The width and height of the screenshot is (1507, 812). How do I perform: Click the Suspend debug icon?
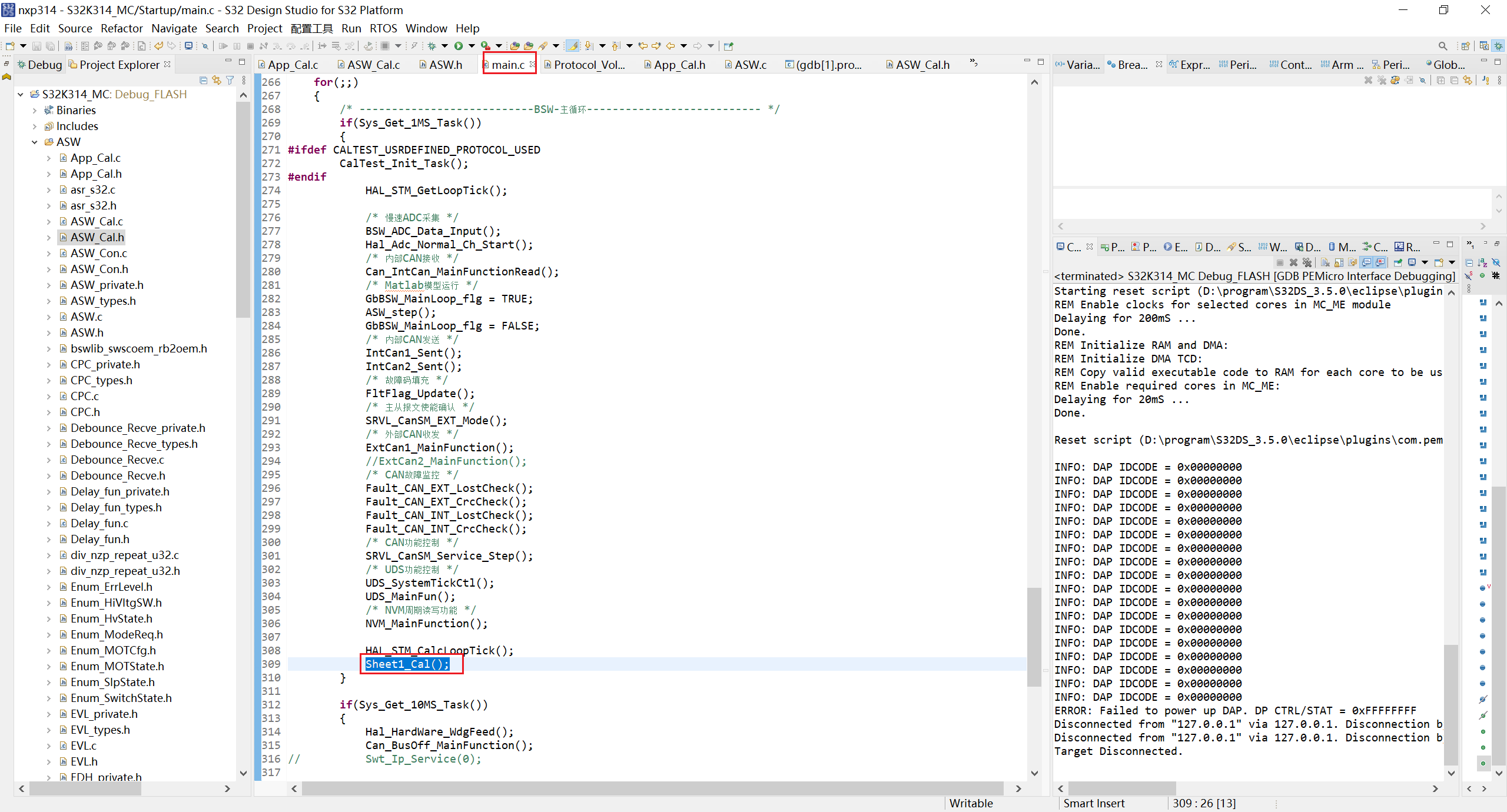237,46
